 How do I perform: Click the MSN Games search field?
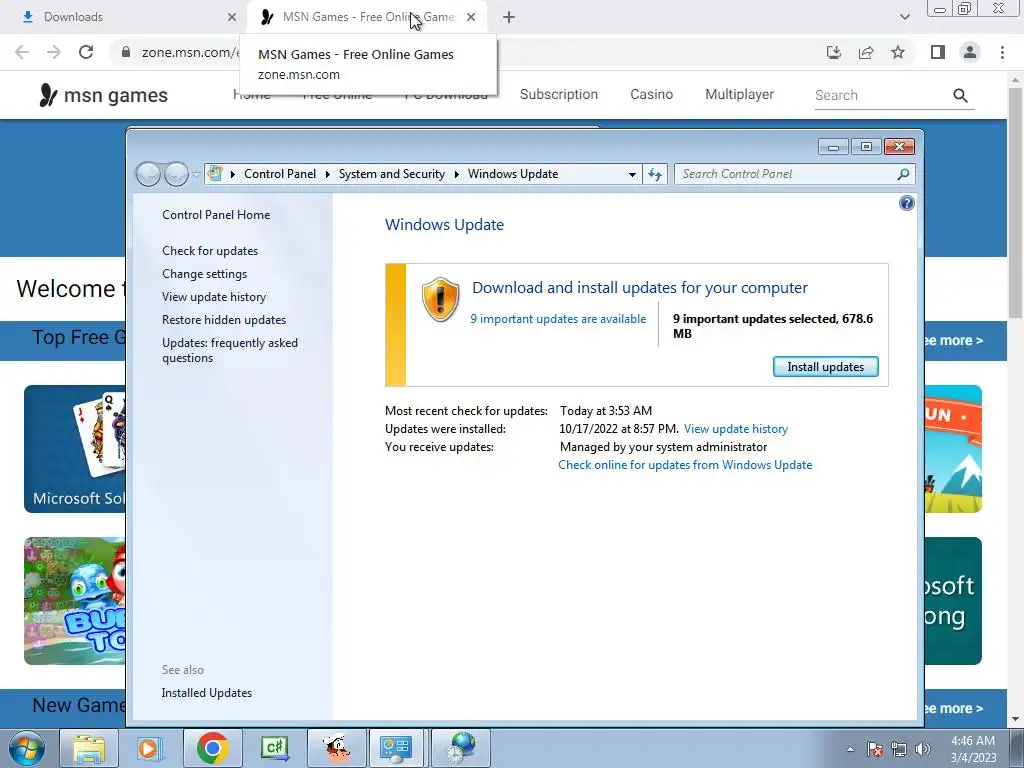[882, 95]
